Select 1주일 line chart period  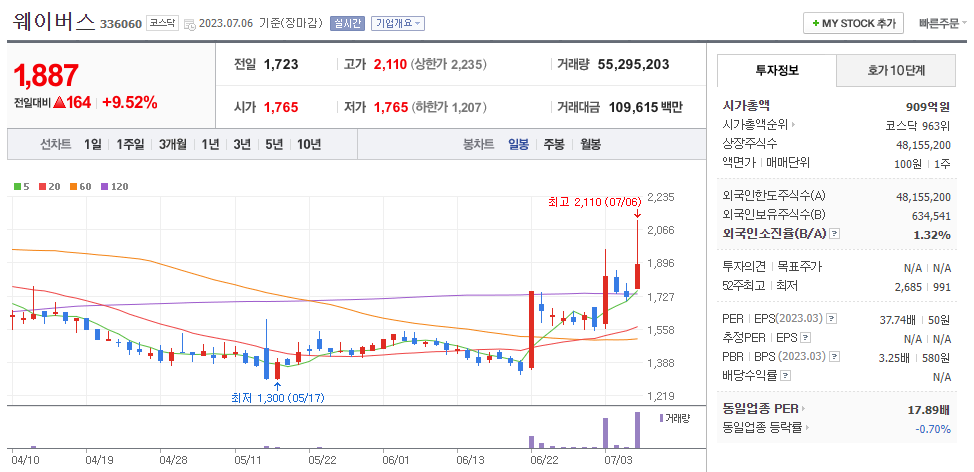[x=130, y=145]
